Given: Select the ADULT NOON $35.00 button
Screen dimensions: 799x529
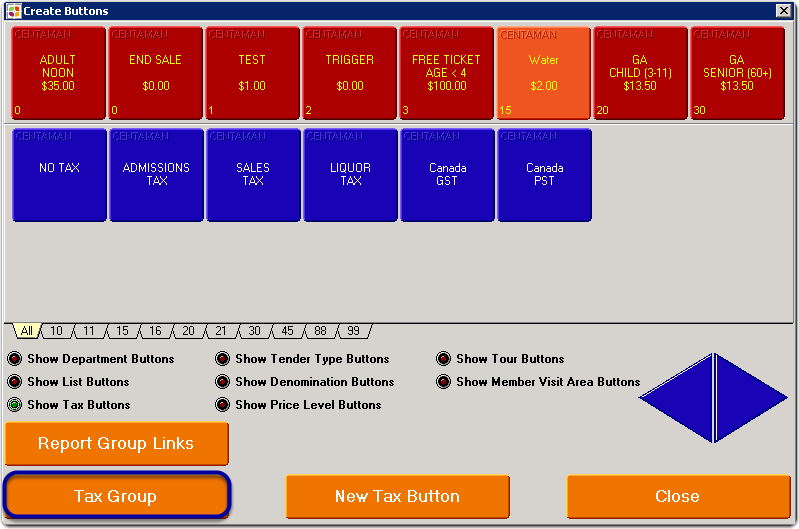Looking at the screenshot, I should pos(59,73).
